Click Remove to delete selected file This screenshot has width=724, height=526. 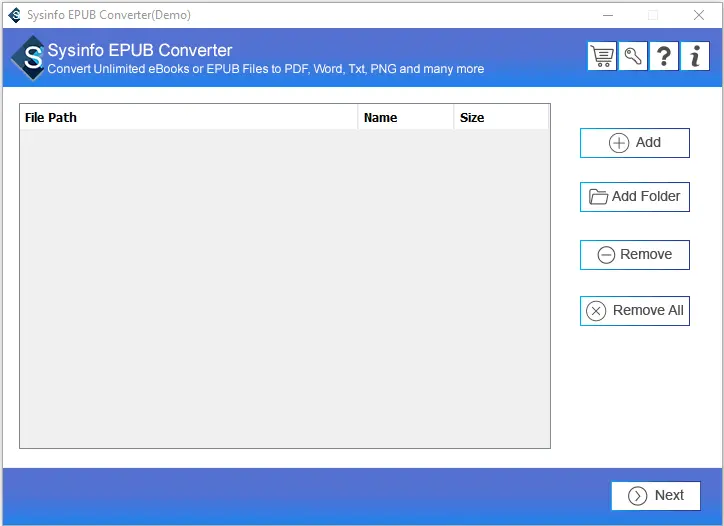[635, 254]
